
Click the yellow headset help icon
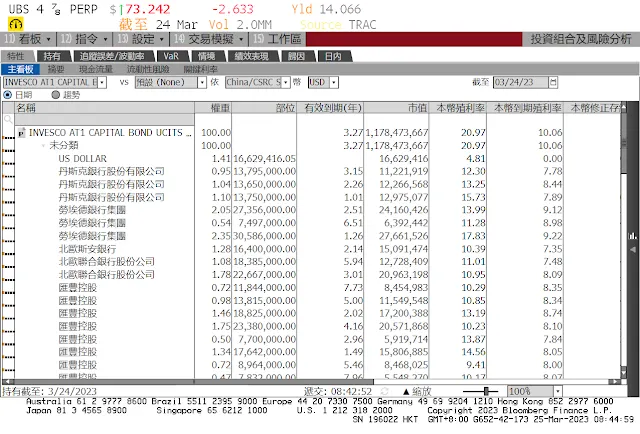16,24
